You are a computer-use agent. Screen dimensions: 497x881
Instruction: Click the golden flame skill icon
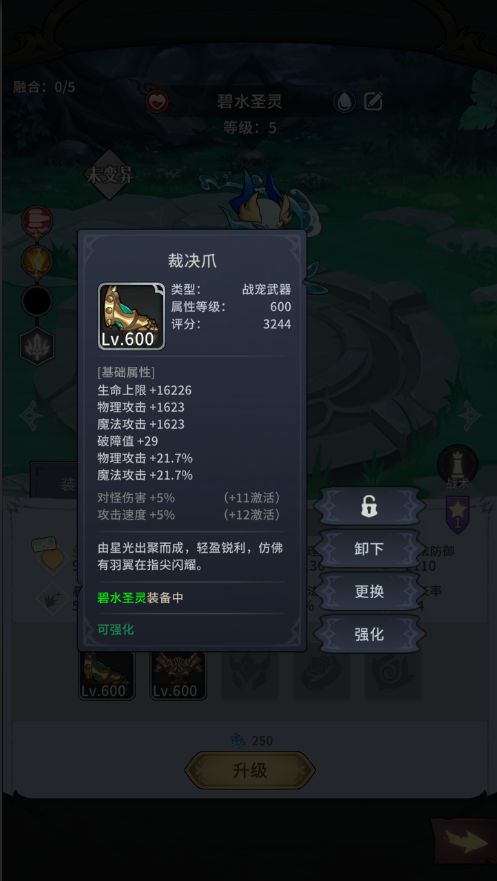tap(37, 261)
